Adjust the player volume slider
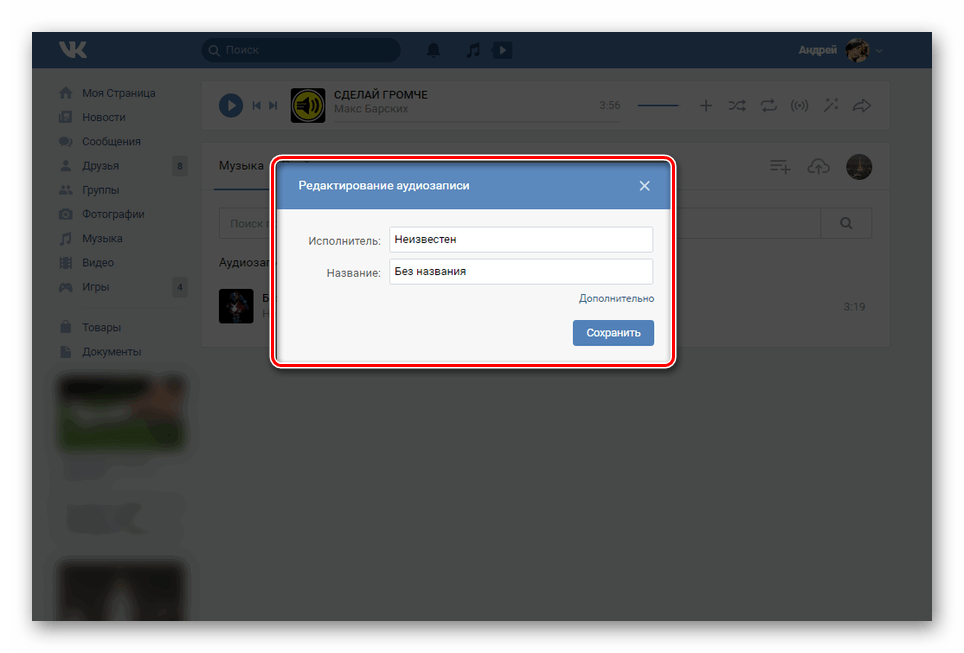Image resolution: width=964 pixels, height=653 pixels. tap(658, 105)
